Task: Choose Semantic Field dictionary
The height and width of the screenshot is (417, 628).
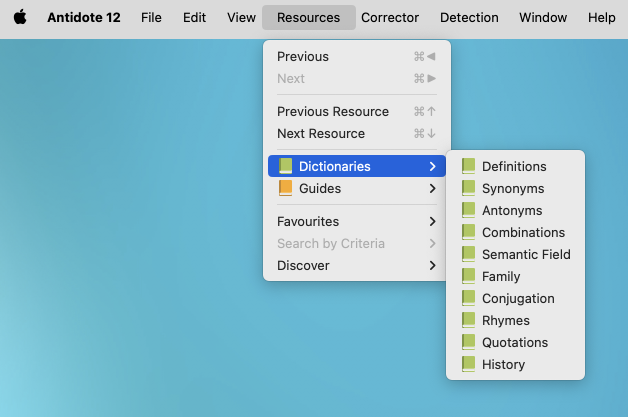Action: tap(526, 254)
